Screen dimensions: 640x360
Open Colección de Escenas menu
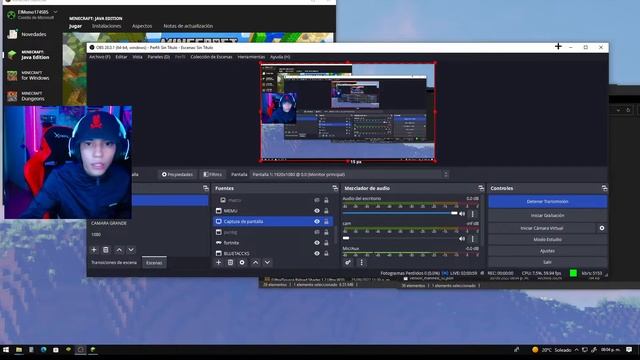[211, 57]
